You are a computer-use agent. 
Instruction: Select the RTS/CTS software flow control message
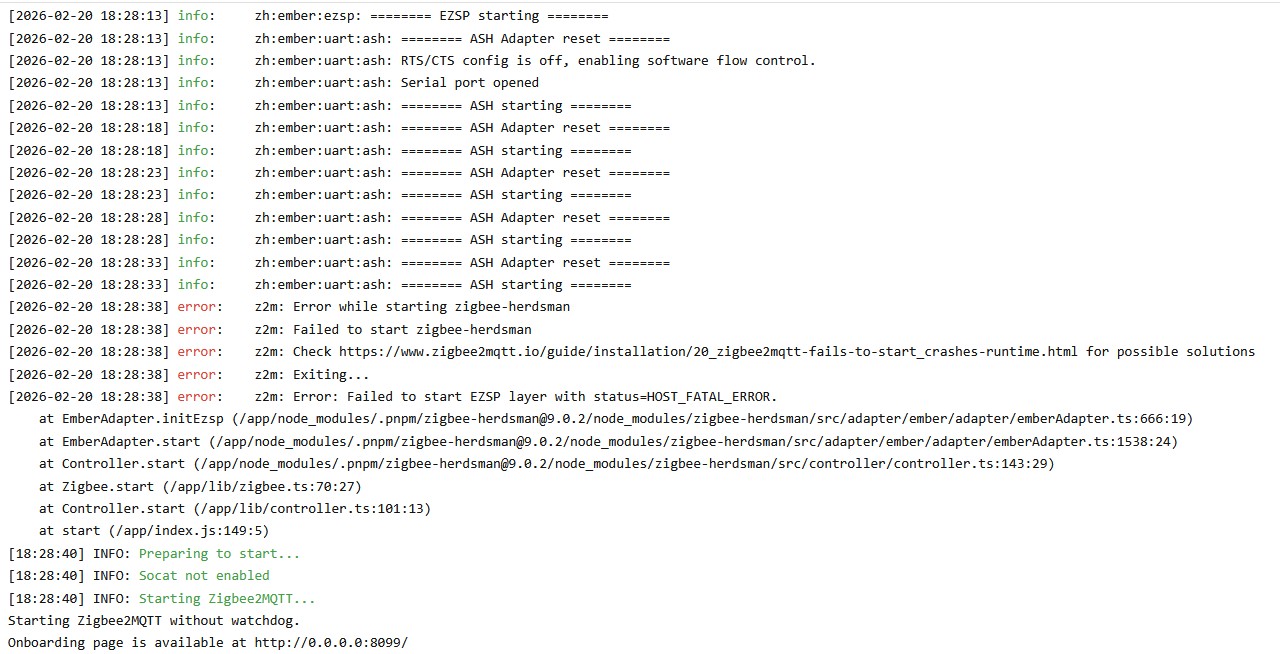coord(608,61)
